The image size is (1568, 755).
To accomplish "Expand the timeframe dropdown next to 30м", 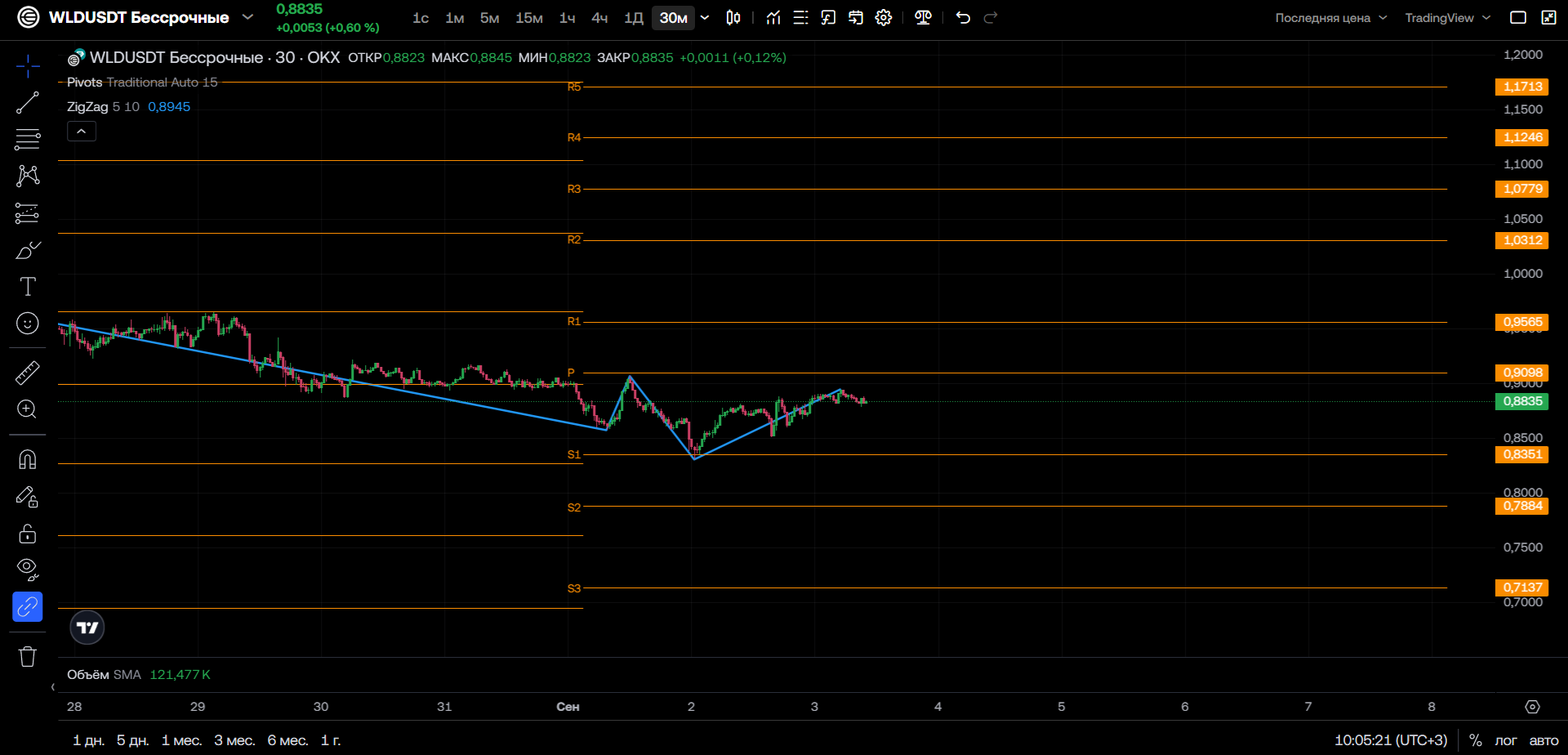I will (x=705, y=18).
